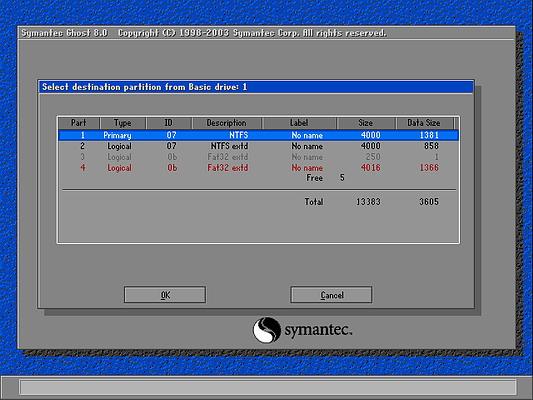The width and height of the screenshot is (533, 400).
Task: Click the size value 4016
Action: click(371, 168)
